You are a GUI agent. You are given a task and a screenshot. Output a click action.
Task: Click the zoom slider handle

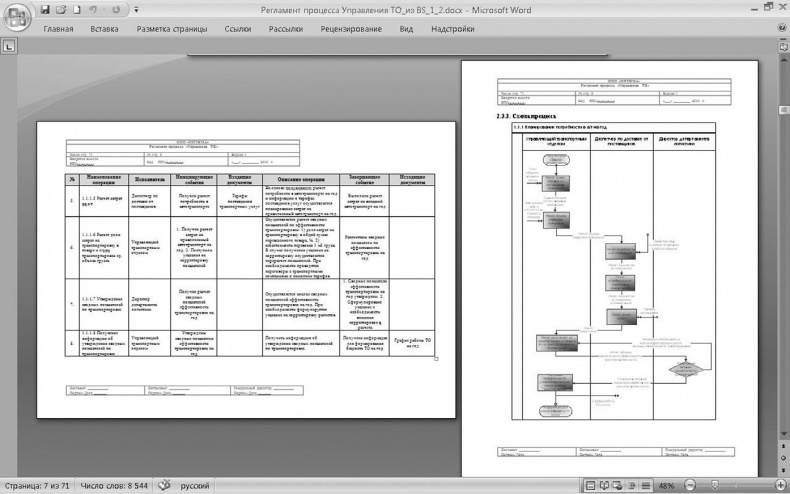pos(713,485)
